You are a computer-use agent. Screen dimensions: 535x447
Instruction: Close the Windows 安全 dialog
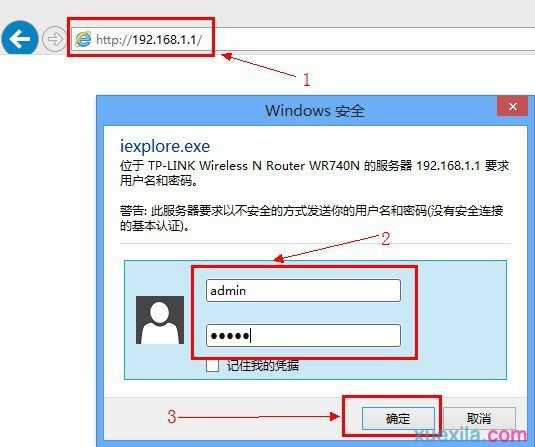click(x=512, y=106)
